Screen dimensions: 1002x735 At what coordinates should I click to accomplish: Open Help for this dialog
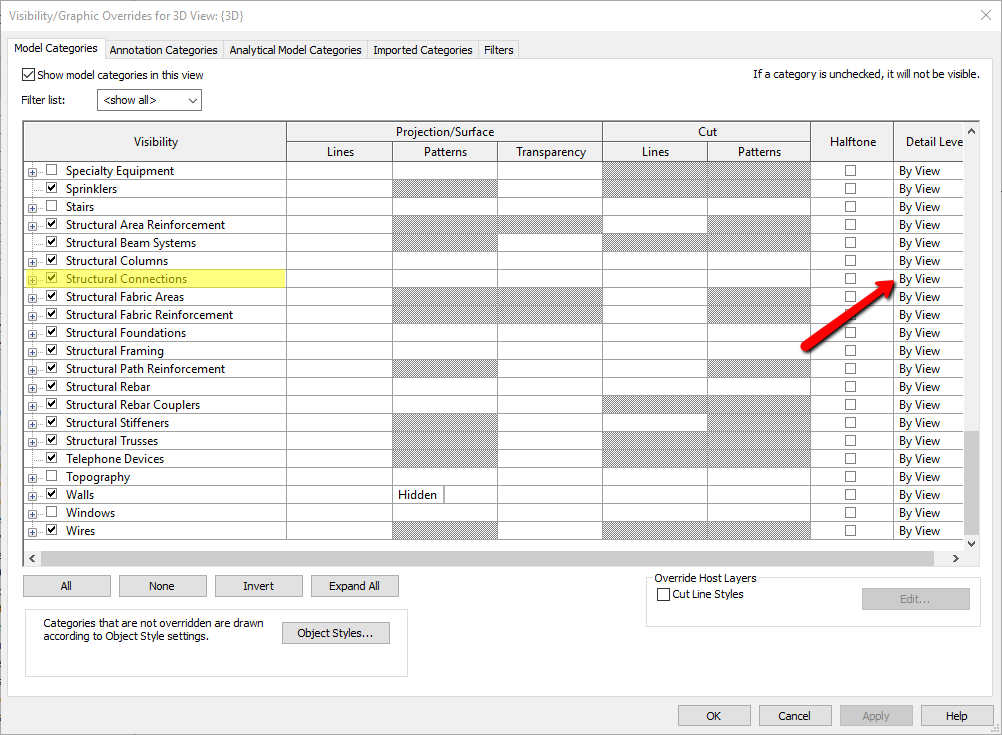pos(957,716)
